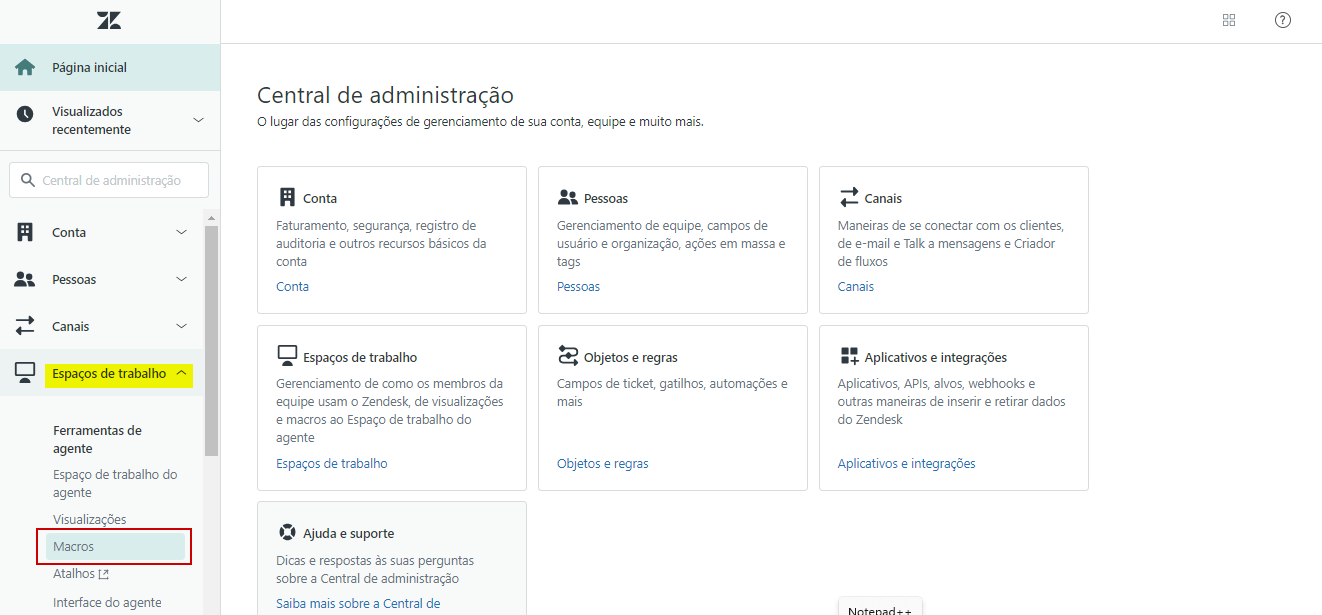This screenshot has width=1322, height=615.
Task: Follow the Aplicativos e integrações link
Action: (906, 463)
